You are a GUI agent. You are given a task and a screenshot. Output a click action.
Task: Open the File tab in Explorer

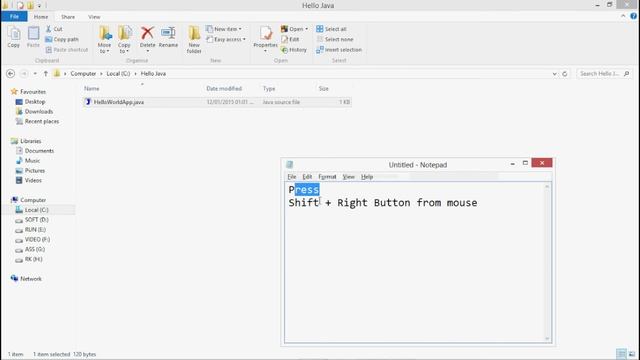14,16
